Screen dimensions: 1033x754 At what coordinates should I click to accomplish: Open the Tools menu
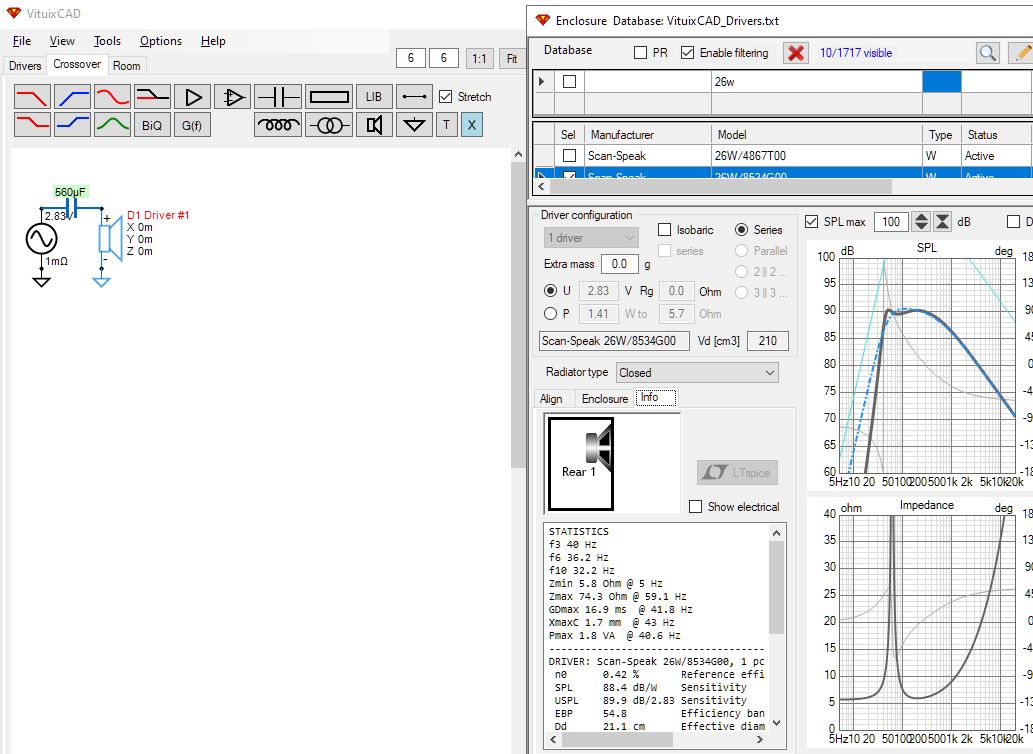(x=107, y=41)
